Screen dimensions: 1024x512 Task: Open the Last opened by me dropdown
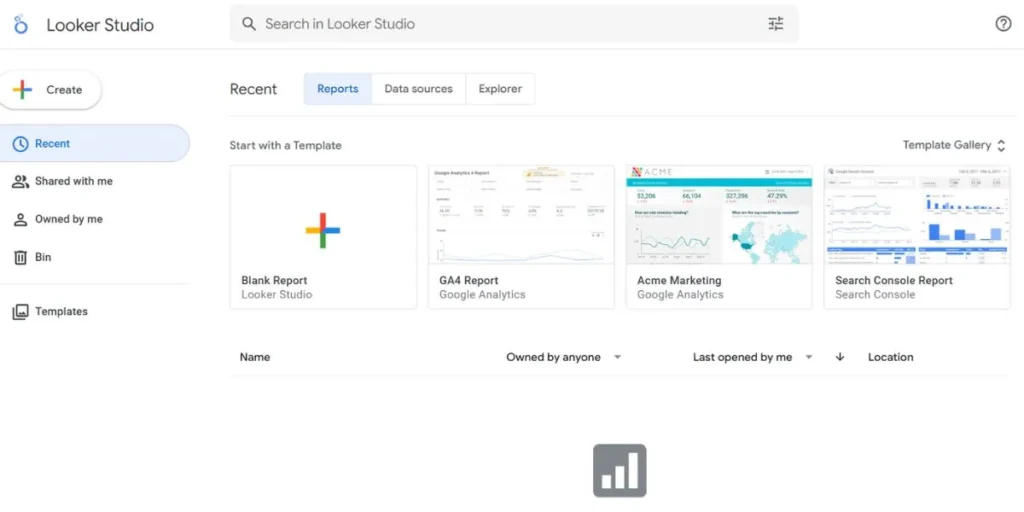point(752,357)
